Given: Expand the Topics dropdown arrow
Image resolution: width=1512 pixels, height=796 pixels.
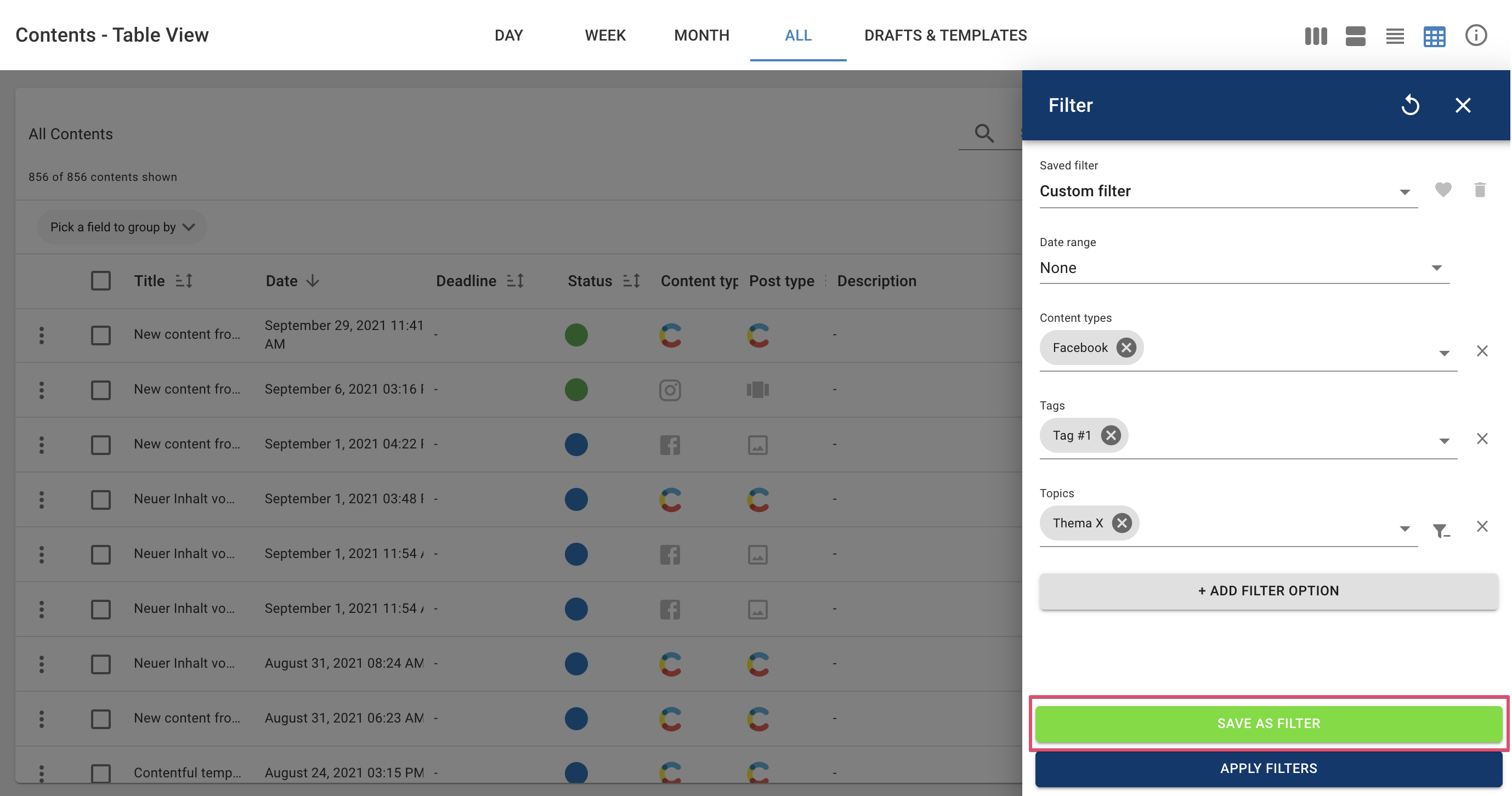Looking at the screenshot, I should click(x=1404, y=528).
